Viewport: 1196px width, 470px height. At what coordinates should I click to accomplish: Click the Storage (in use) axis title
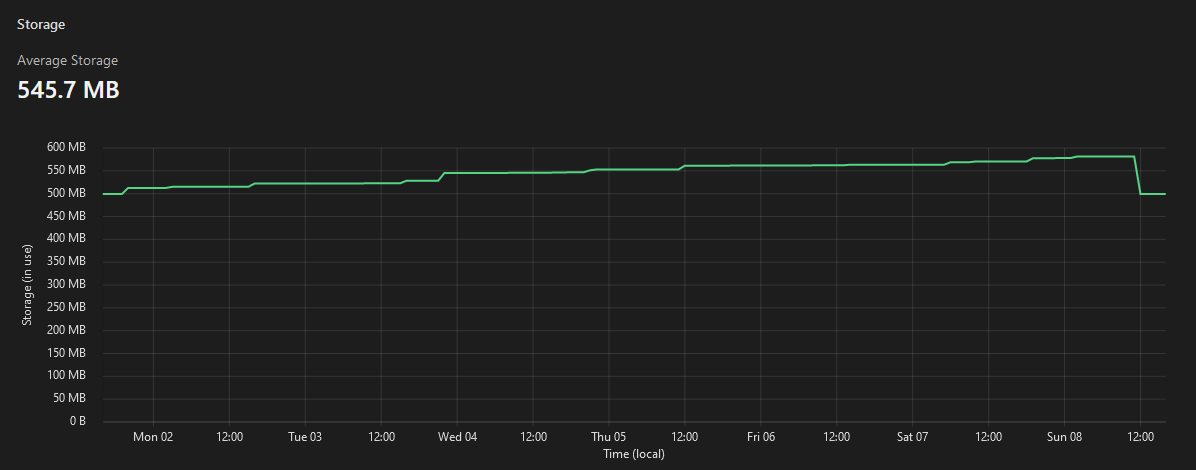coord(27,284)
